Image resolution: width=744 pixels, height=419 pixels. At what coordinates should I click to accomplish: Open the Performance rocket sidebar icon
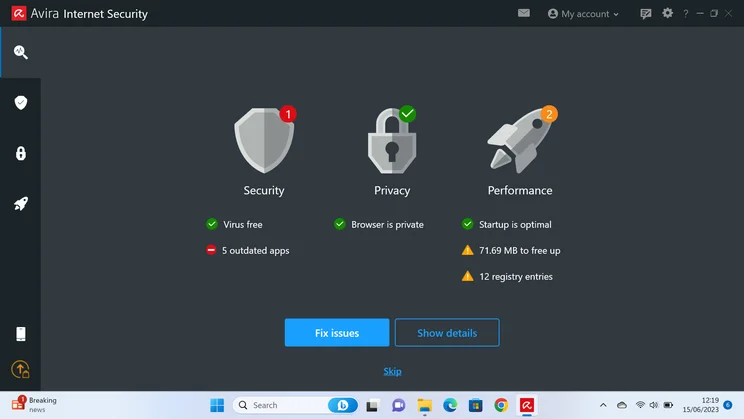pos(20,204)
